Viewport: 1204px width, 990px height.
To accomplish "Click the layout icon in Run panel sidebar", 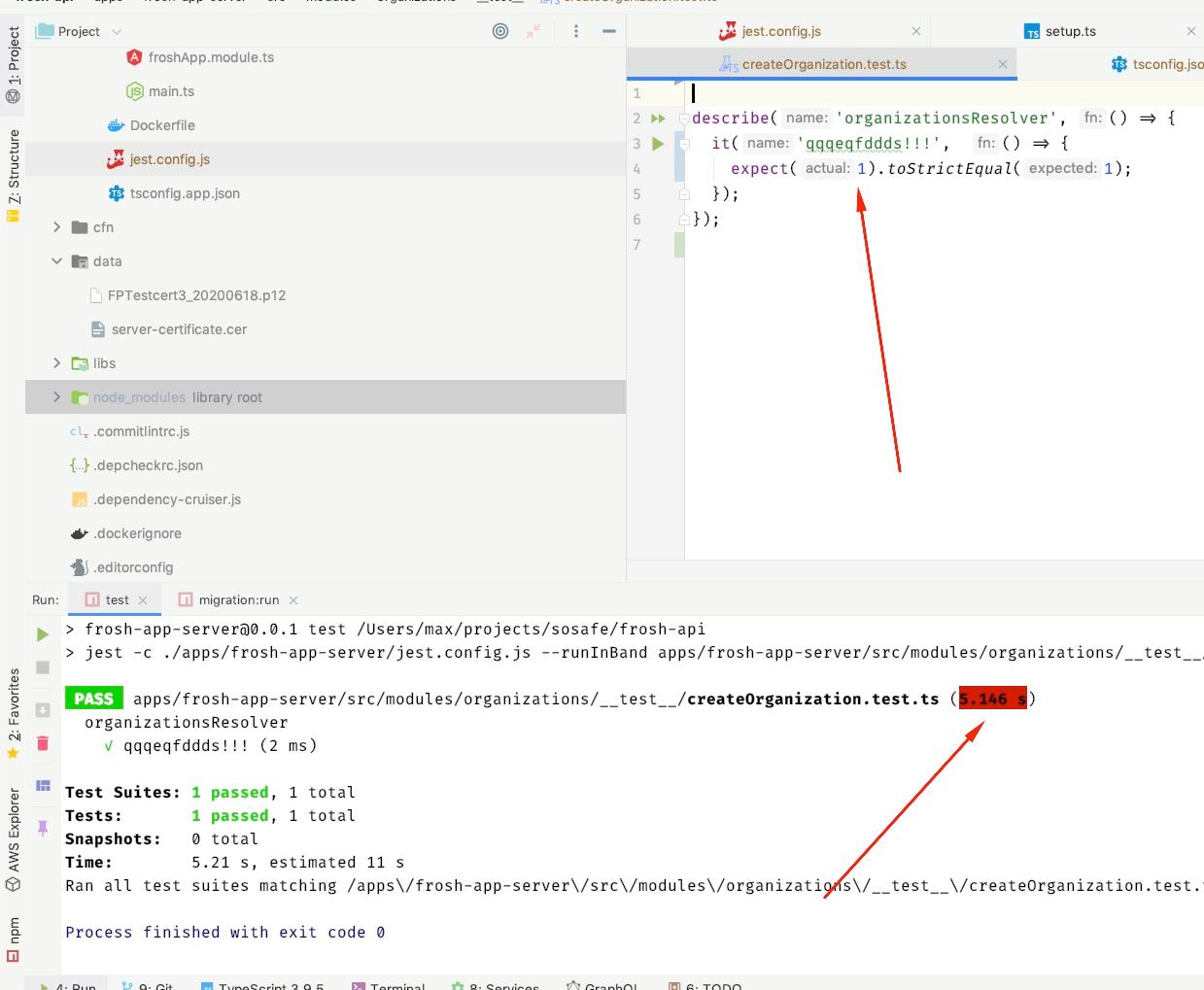I will tap(43, 786).
